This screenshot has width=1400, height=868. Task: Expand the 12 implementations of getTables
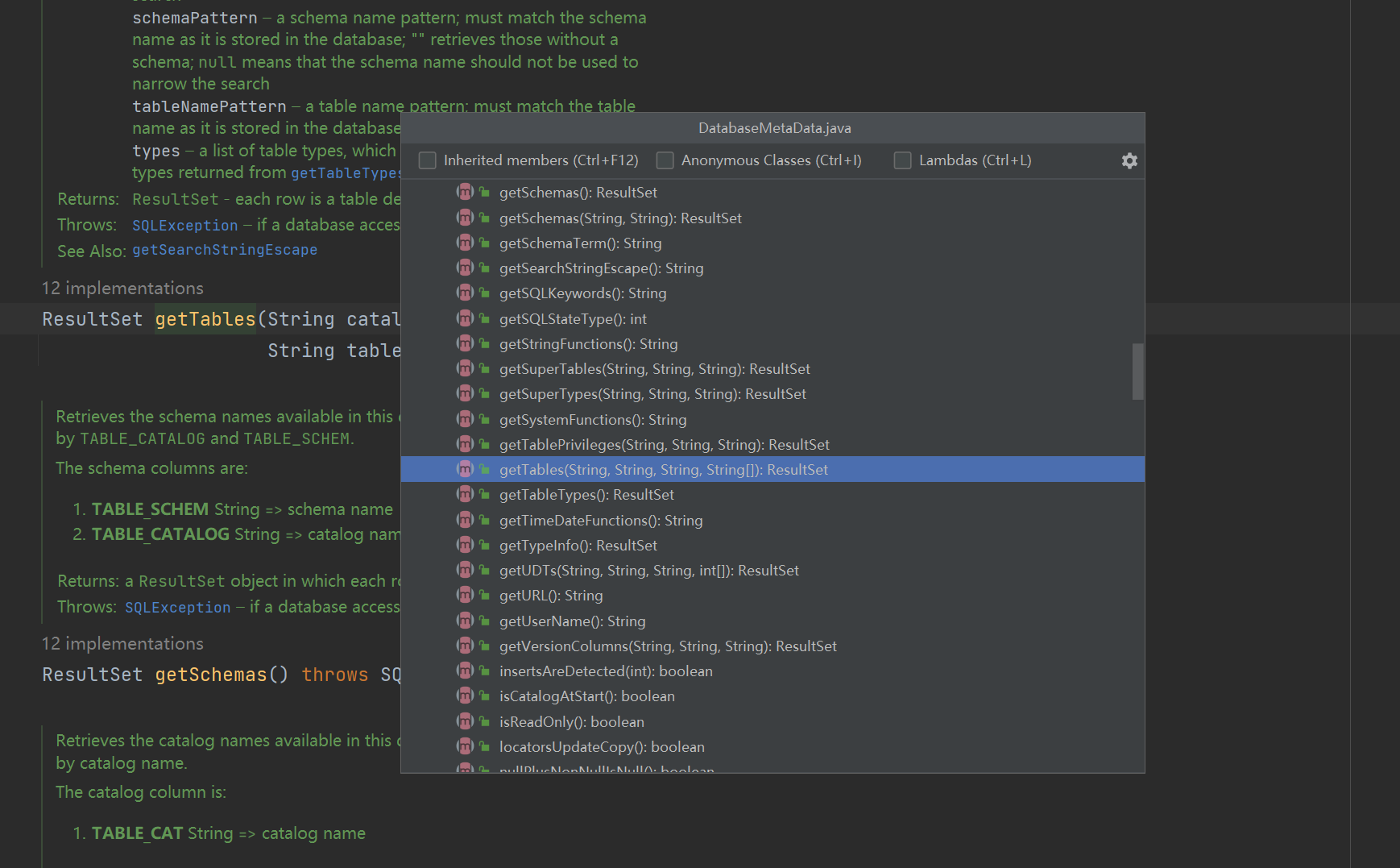(x=122, y=288)
